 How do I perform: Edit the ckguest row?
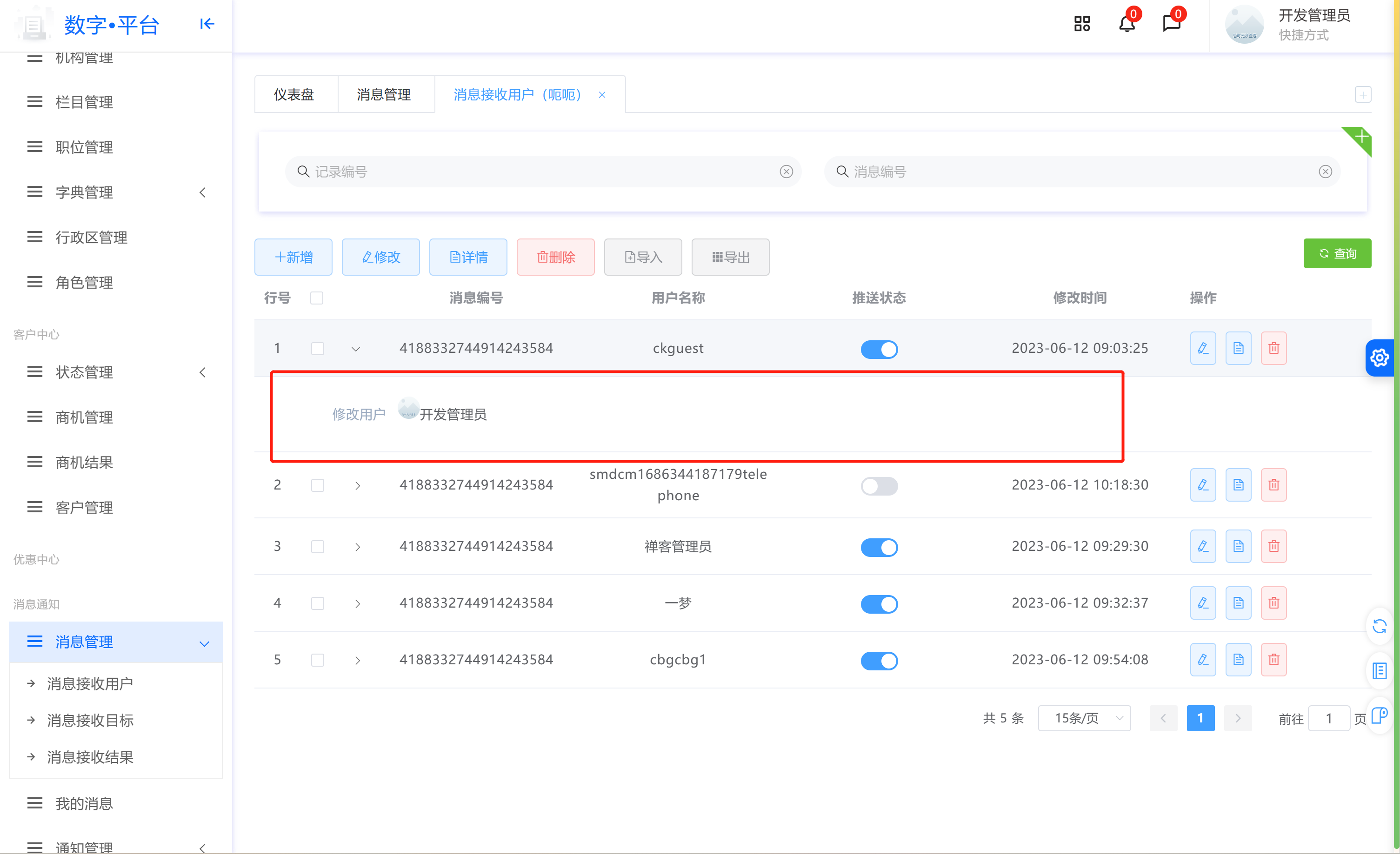[1203, 348]
